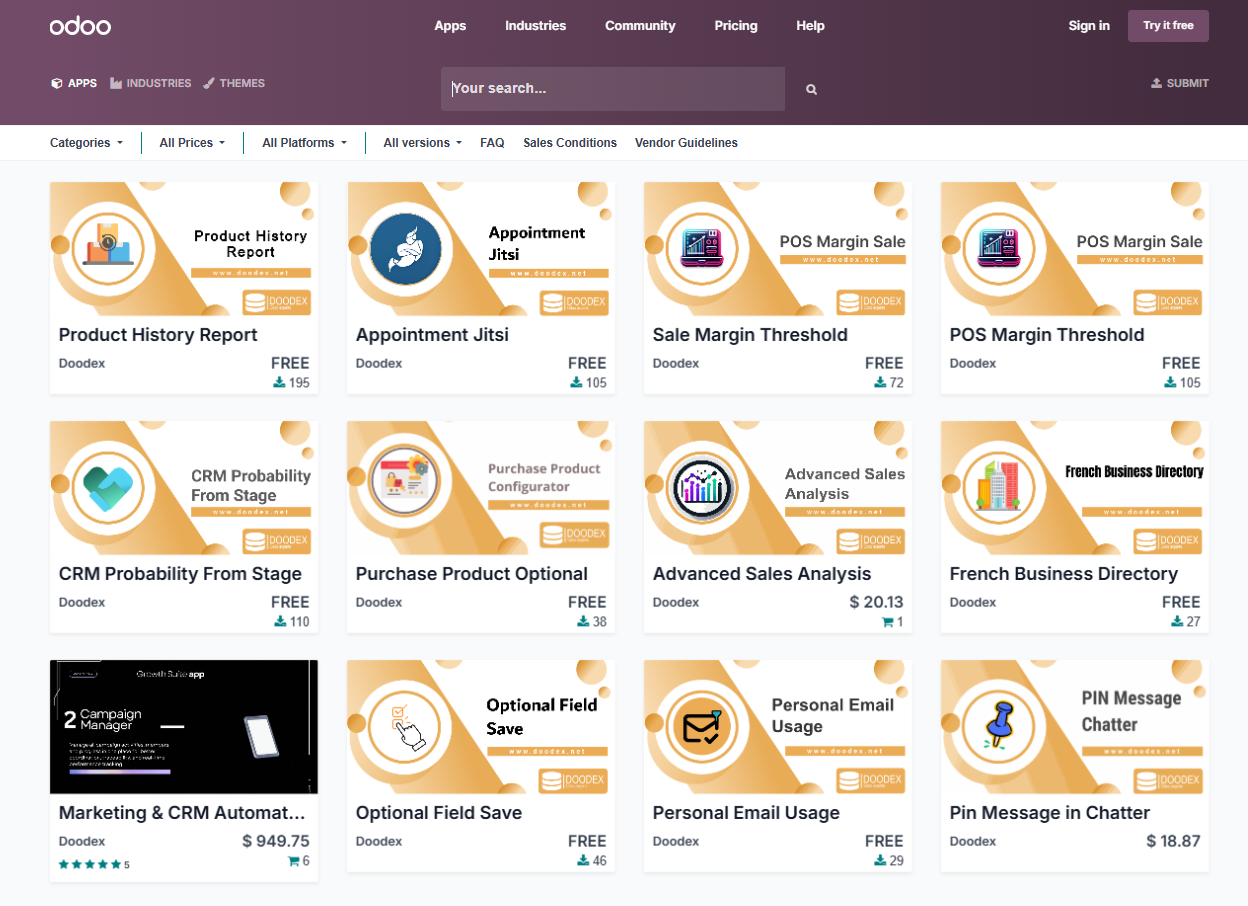
Task: Click the PIN Message pushpin logo
Action: (997, 726)
